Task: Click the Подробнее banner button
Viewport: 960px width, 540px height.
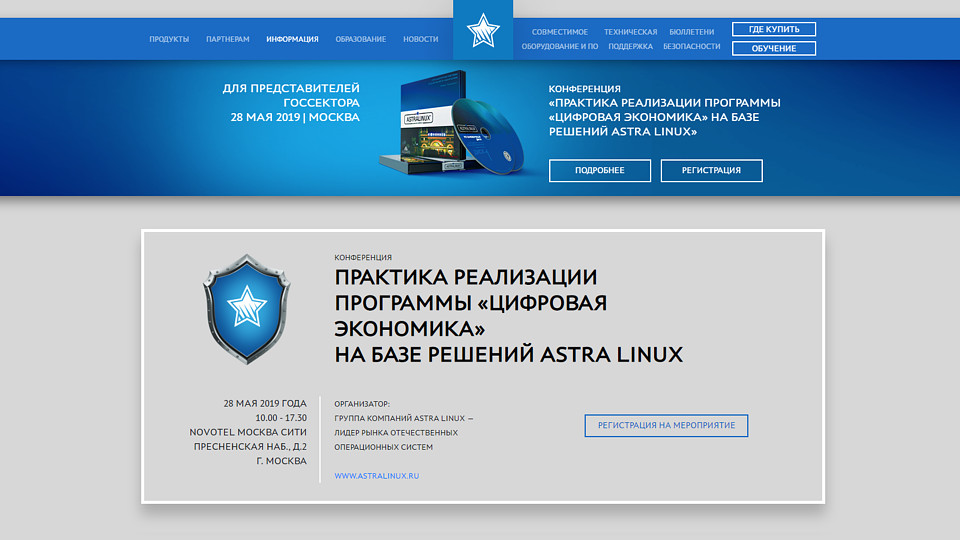Action: click(599, 171)
